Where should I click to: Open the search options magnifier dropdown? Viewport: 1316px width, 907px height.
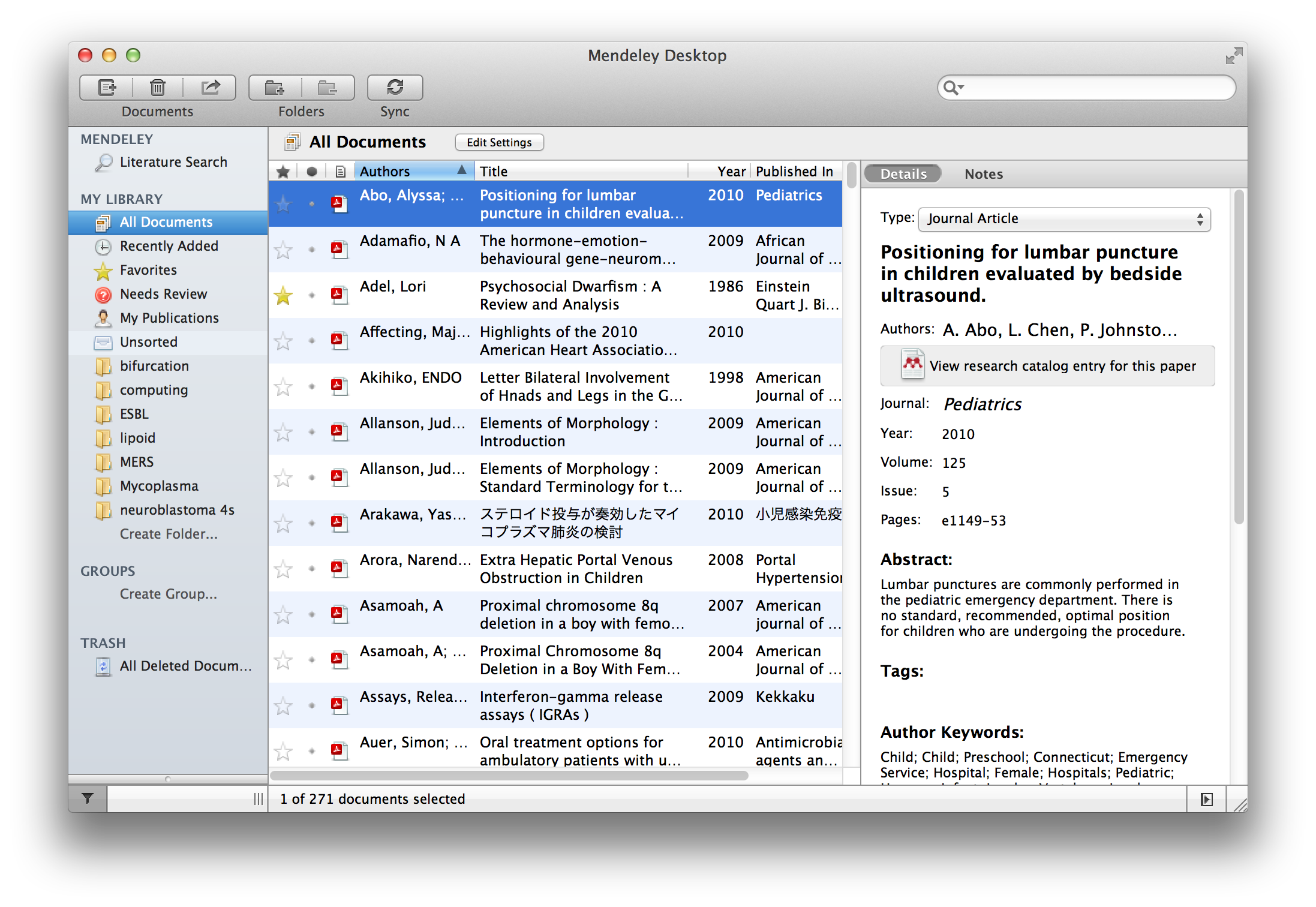(x=953, y=88)
